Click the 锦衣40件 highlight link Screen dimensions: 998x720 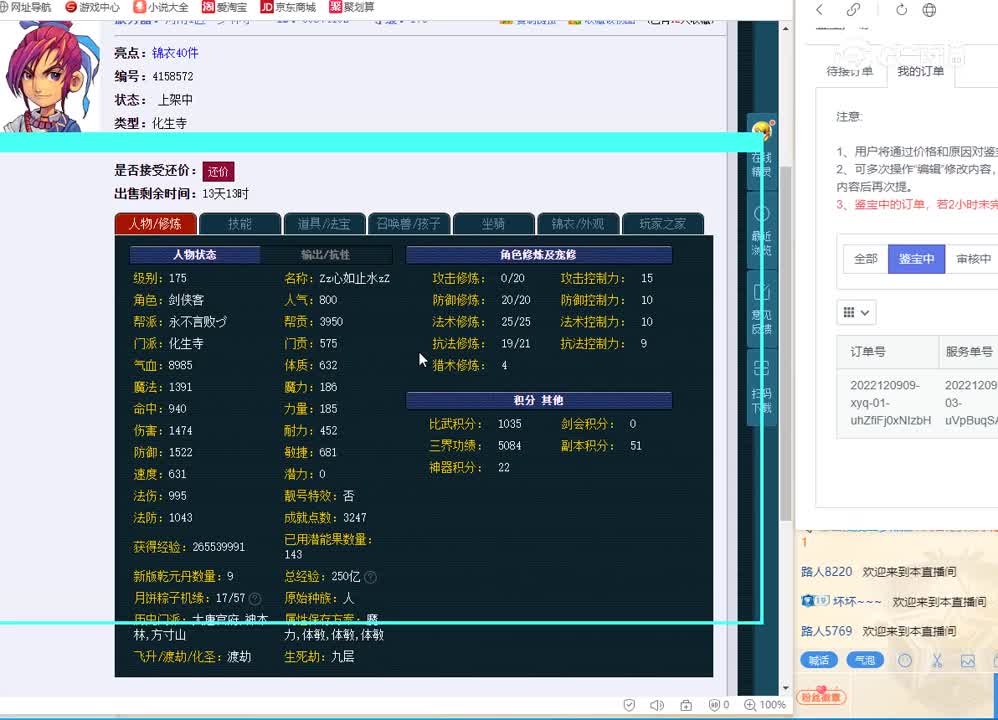pos(175,53)
